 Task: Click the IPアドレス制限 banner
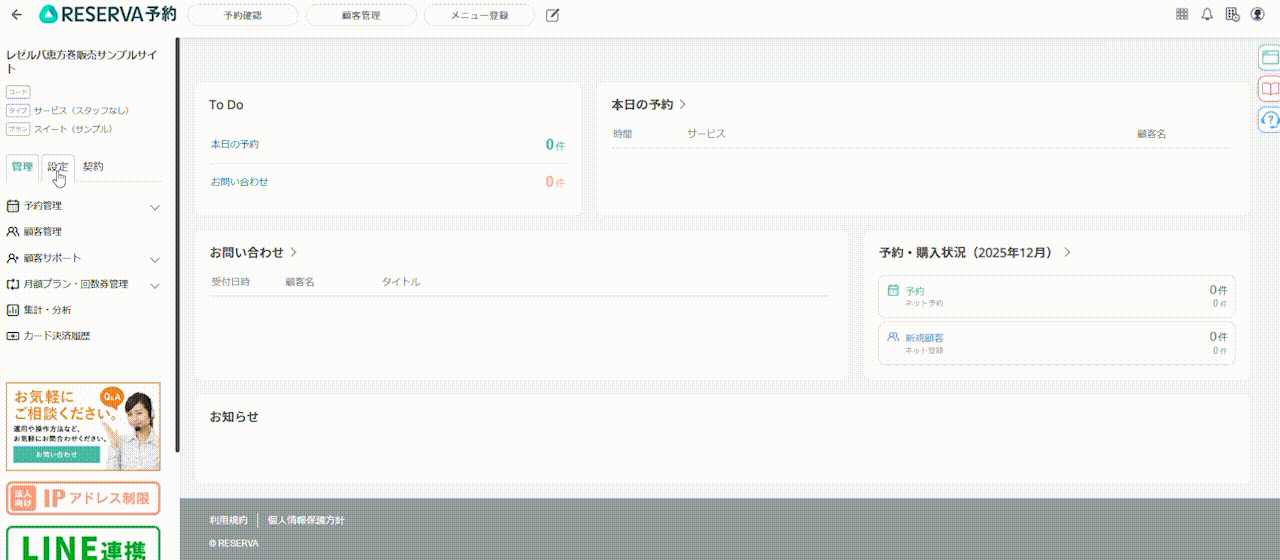click(x=83, y=498)
